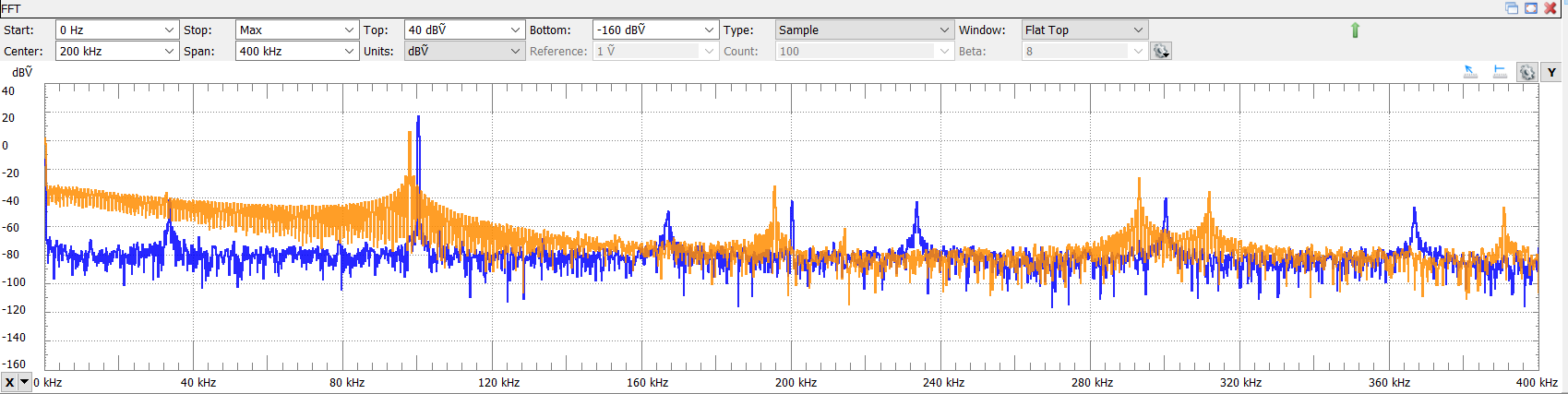The width and height of the screenshot is (1568, 394).
Task: Click the X axis button
Action: (x=9, y=383)
